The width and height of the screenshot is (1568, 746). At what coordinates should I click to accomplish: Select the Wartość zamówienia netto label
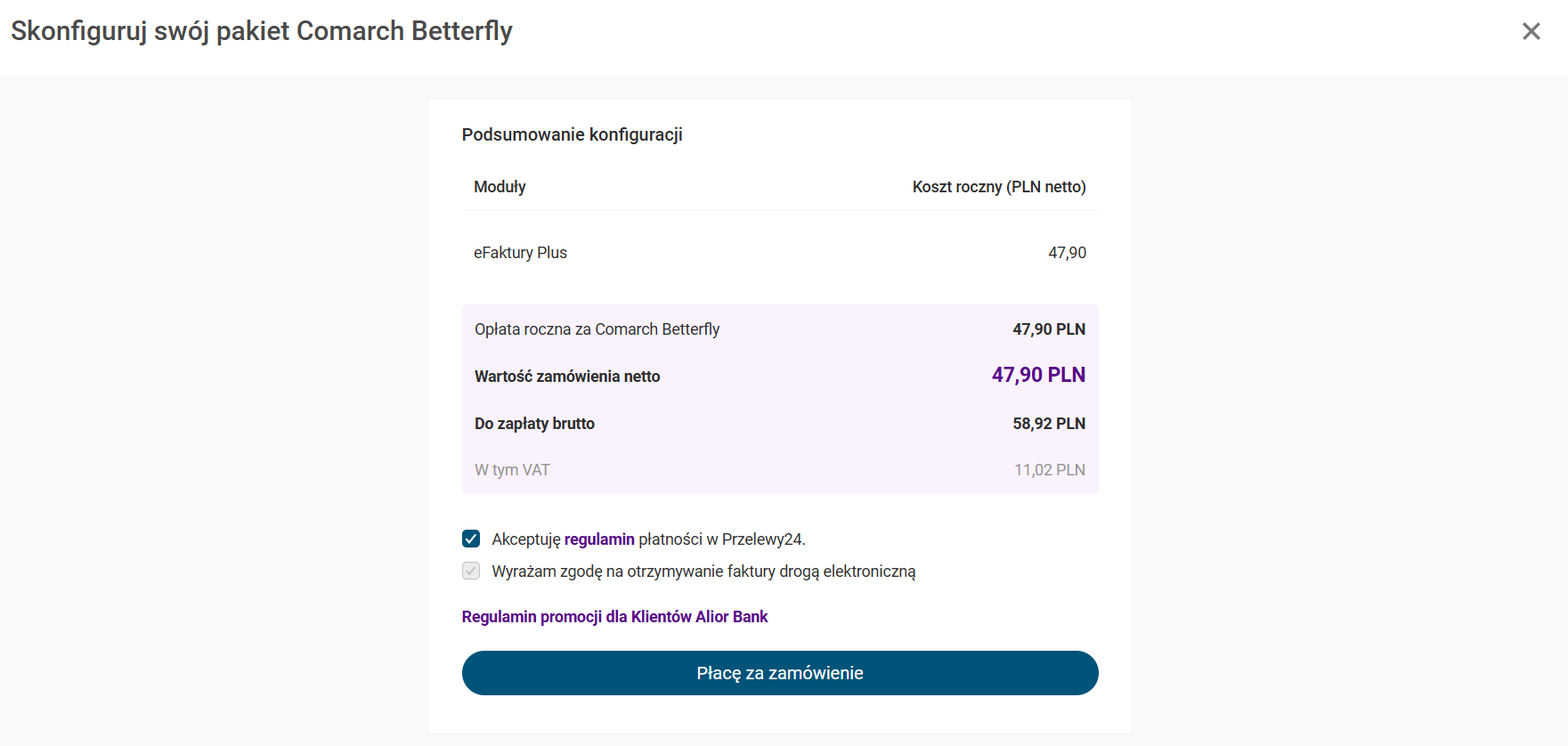567,377
